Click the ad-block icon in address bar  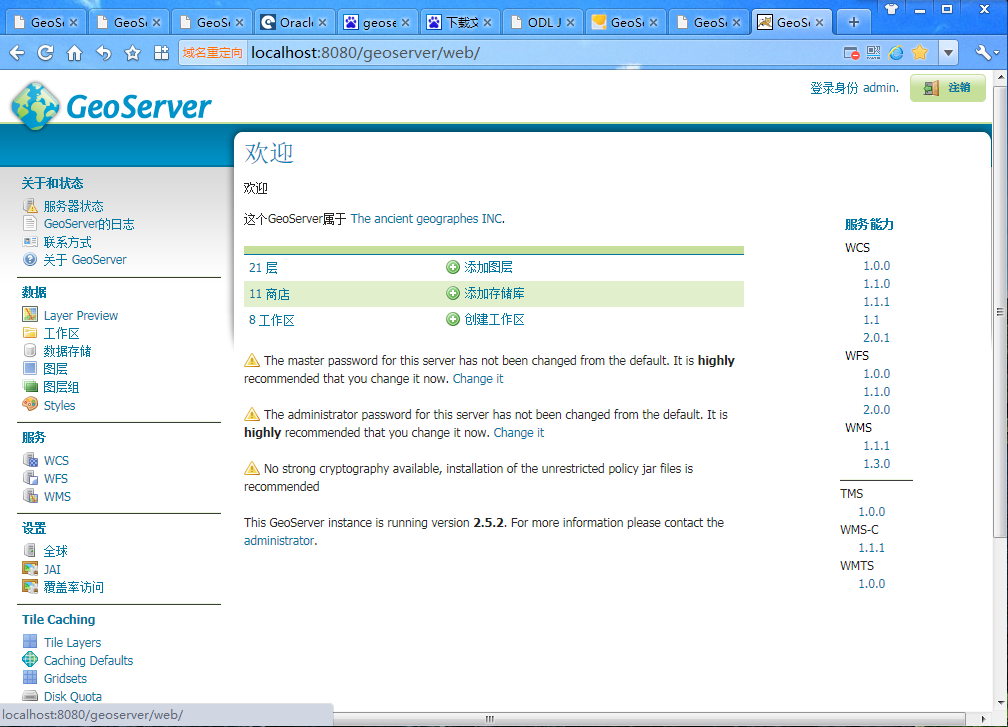(851, 53)
